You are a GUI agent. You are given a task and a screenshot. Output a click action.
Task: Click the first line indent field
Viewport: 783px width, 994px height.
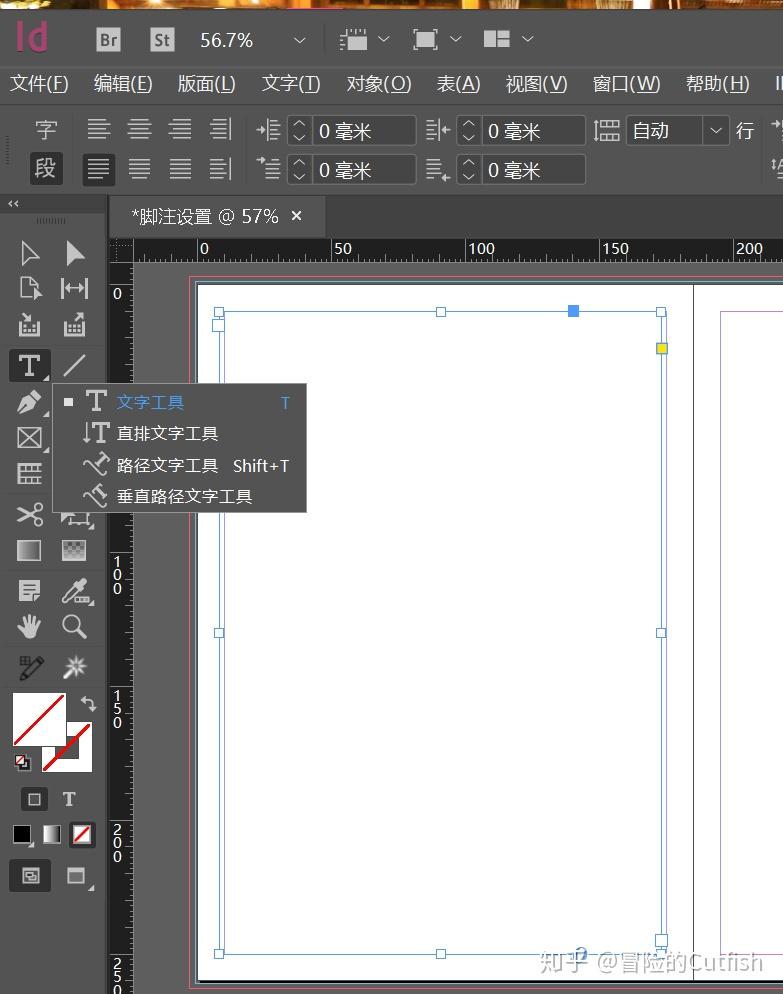click(364, 170)
